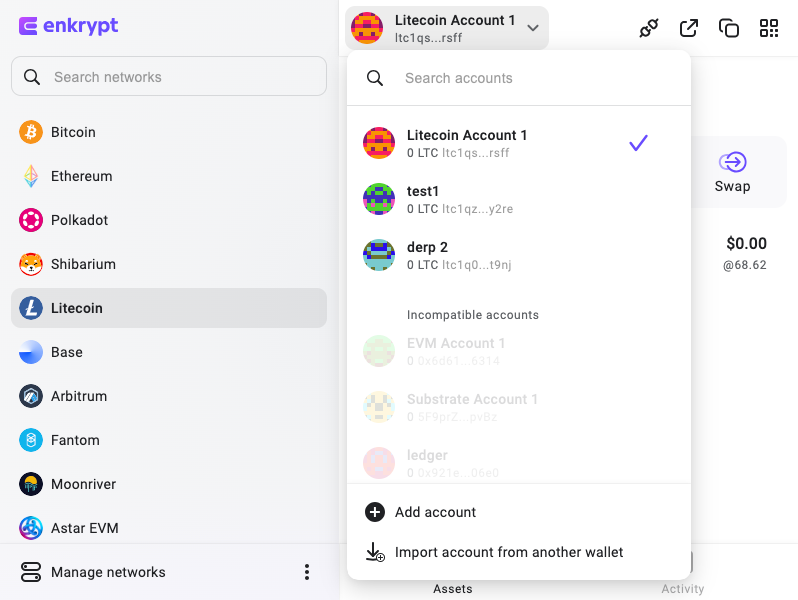Switch to the Arbitrum network
This screenshot has width=798, height=600.
tap(169, 396)
